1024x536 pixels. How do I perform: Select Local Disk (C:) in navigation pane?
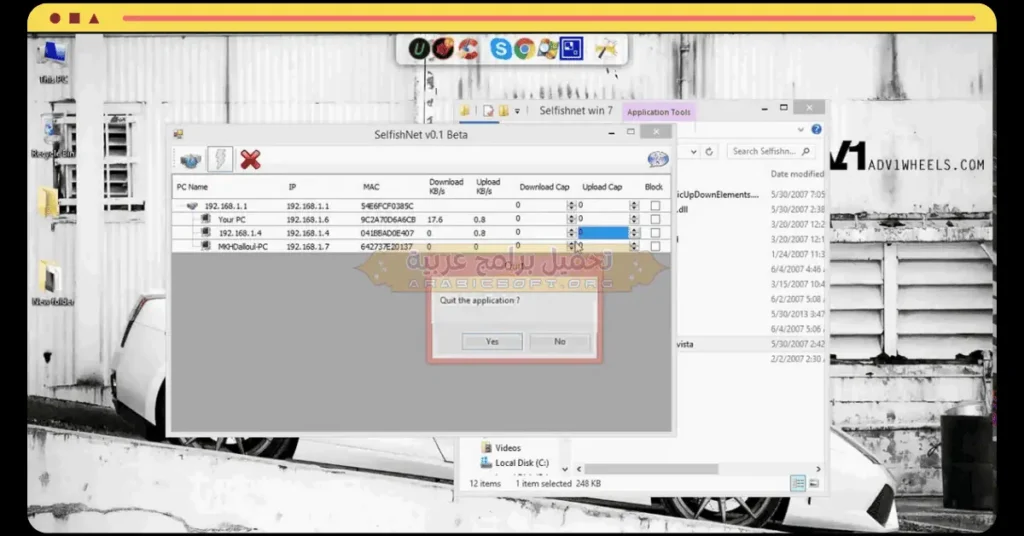pyautogui.click(x=521, y=463)
